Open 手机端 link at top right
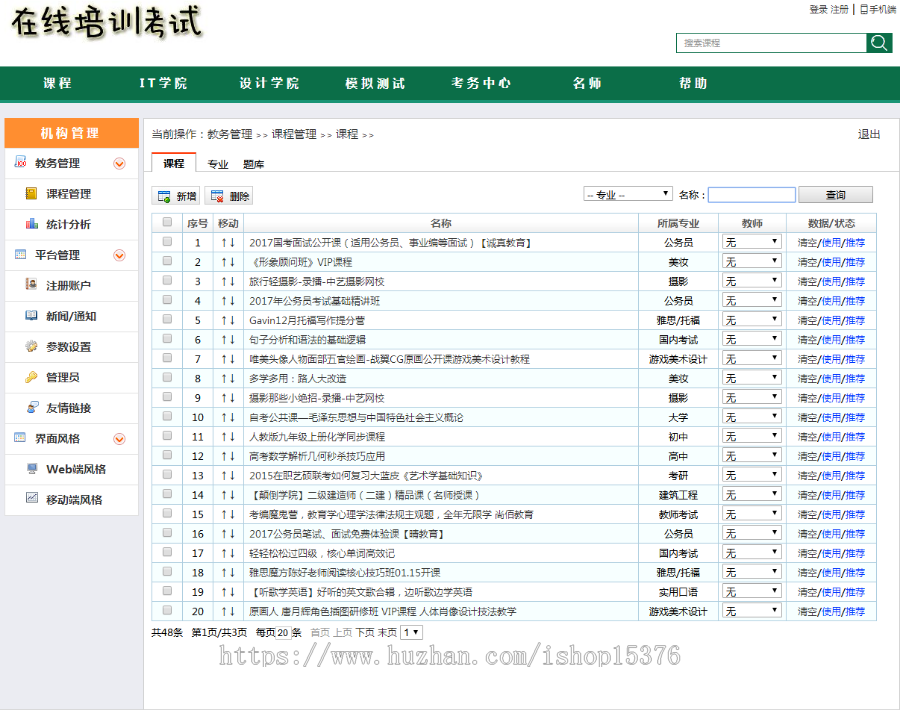 click(x=877, y=9)
